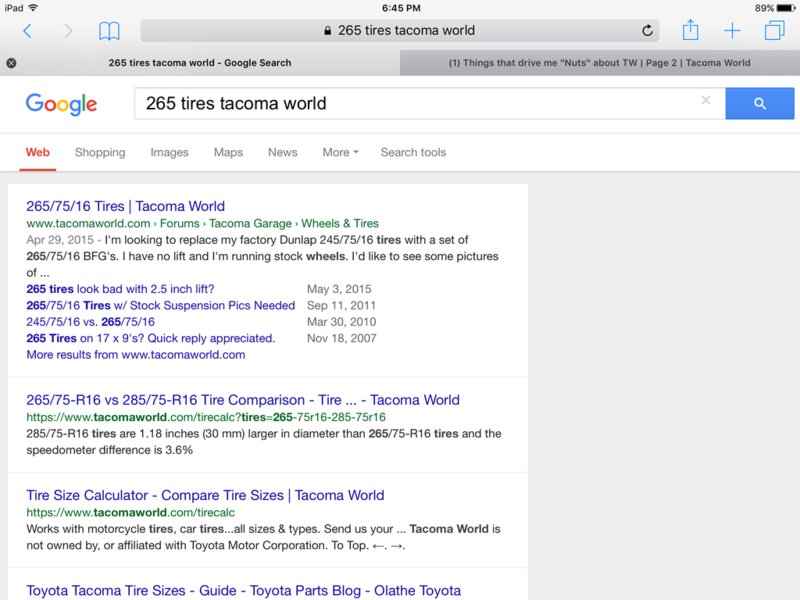Tap the Safari address bar
This screenshot has height=600, width=800.
coord(399,31)
